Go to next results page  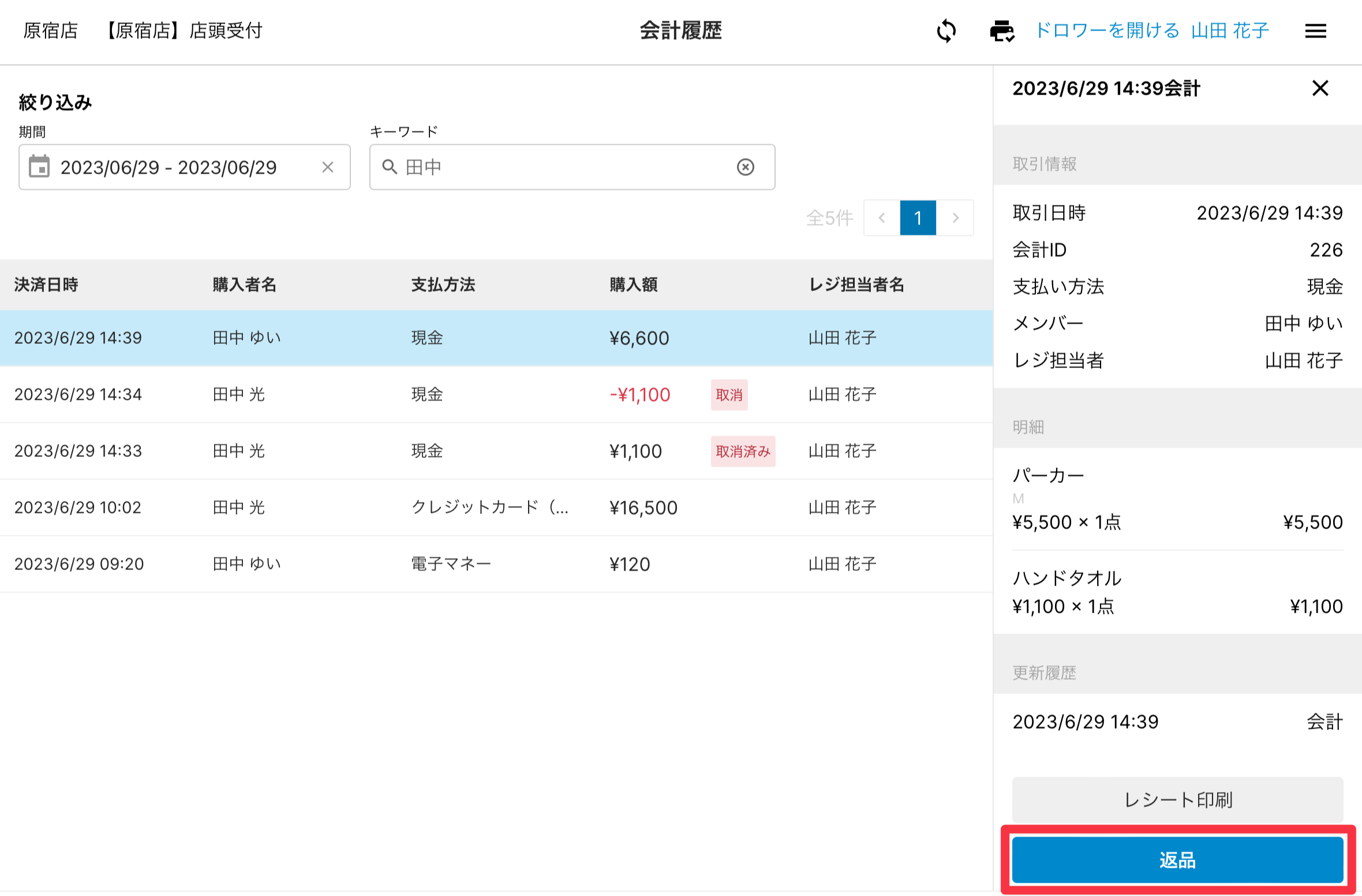coord(955,218)
